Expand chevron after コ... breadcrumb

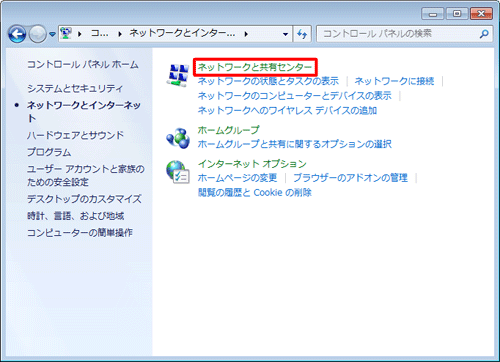click(x=120, y=34)
